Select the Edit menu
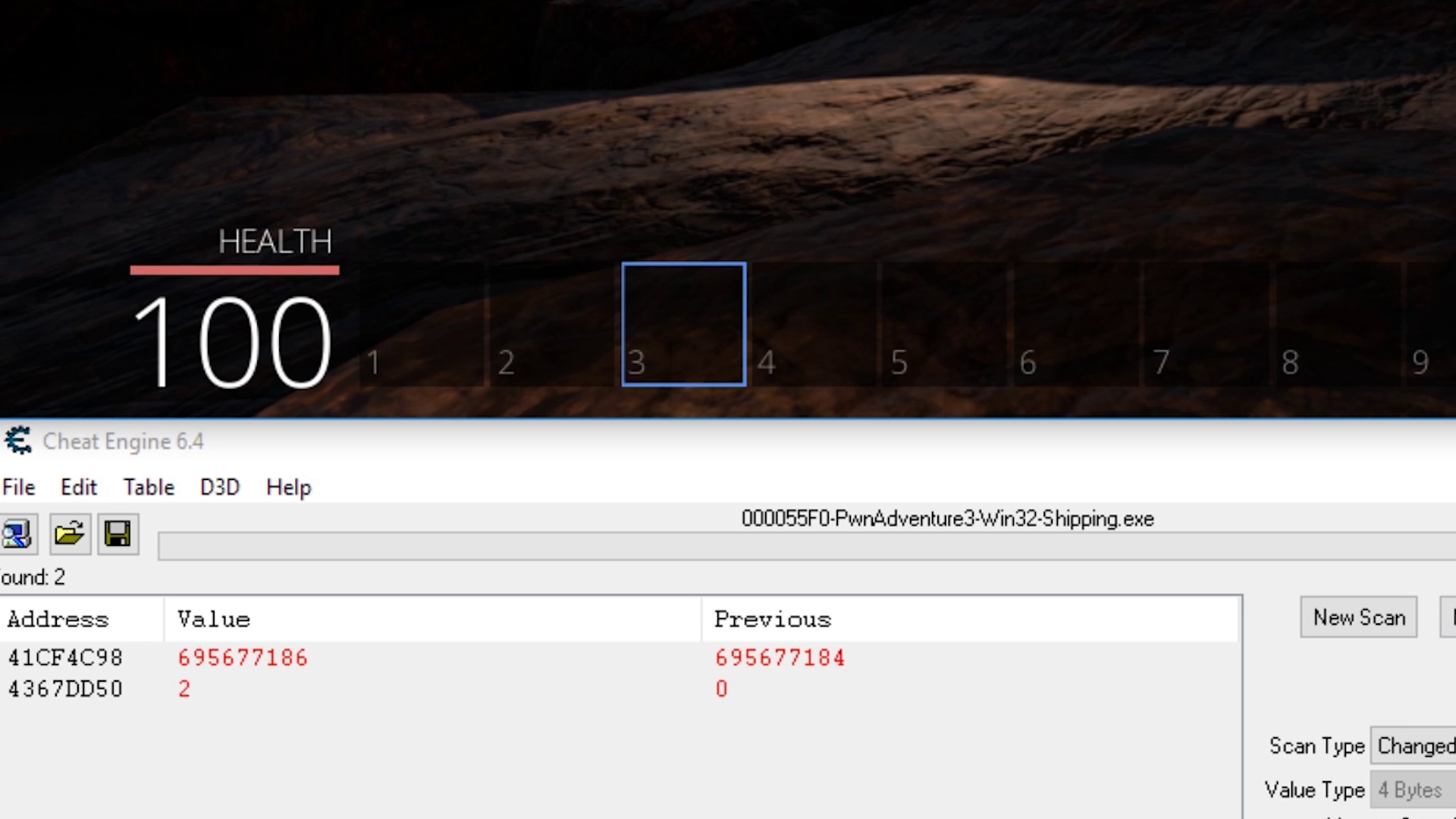This screenshot has width=1456, height=819. (78, 487)
